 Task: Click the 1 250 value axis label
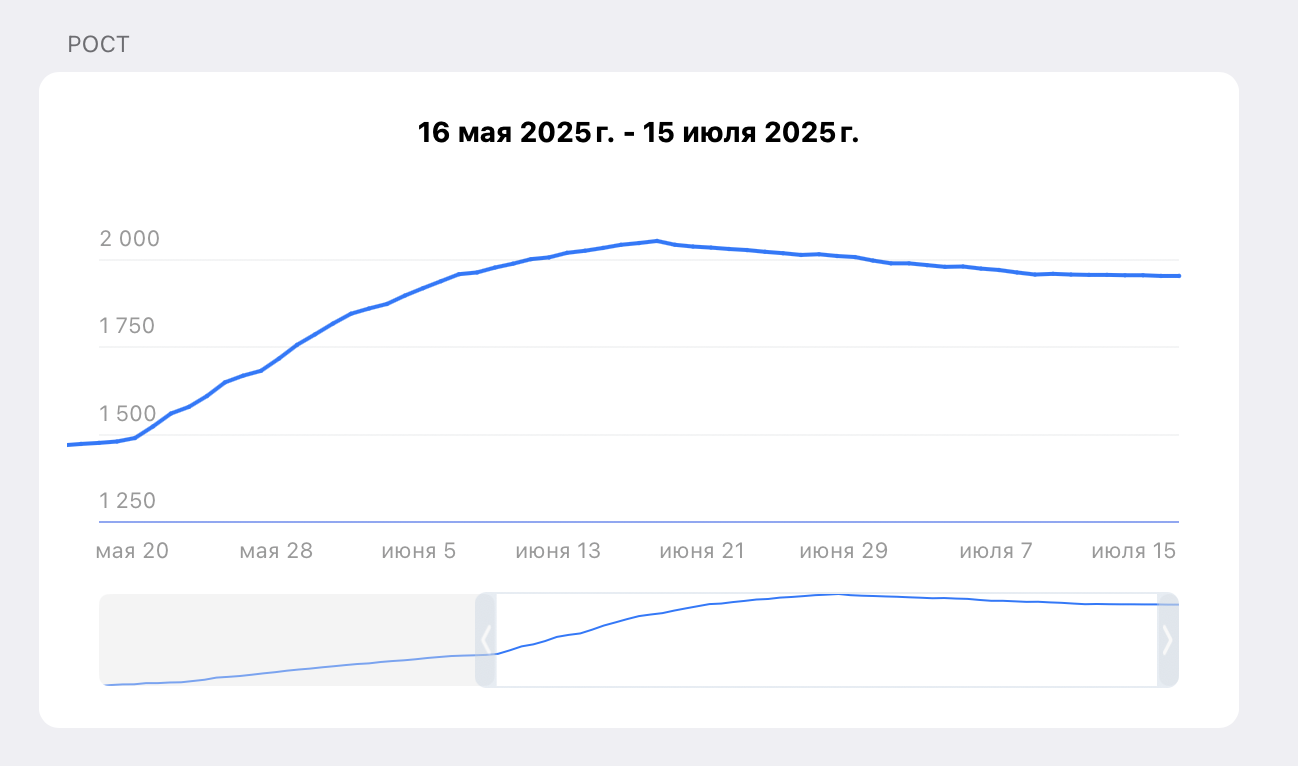point(128,501)
